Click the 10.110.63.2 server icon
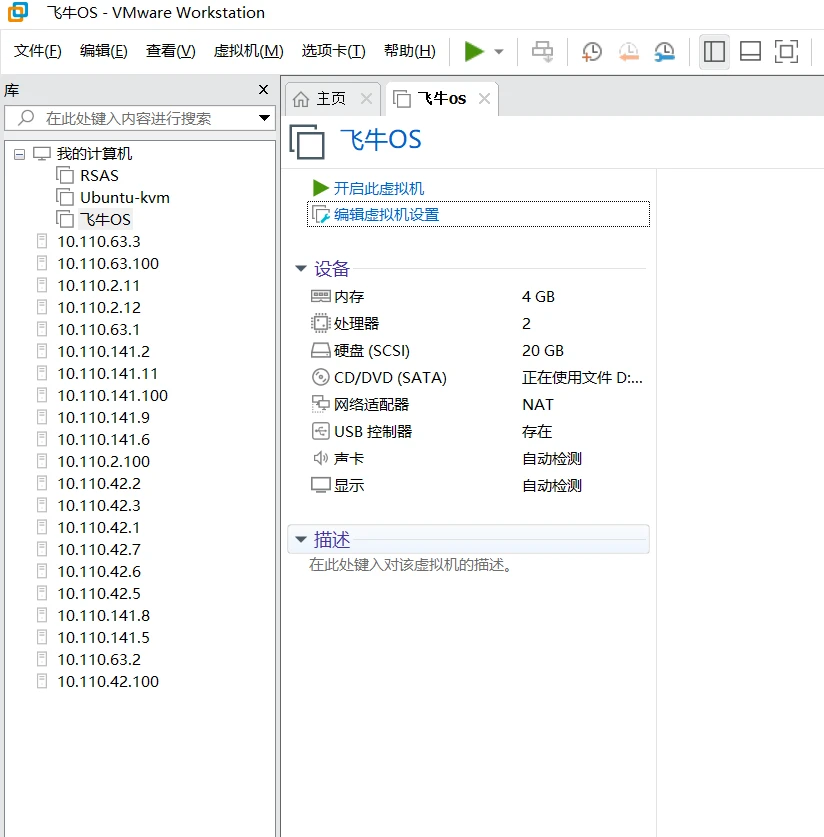This screenshot has height=837, width=824. pyautogui.click(x=42, y=659)
